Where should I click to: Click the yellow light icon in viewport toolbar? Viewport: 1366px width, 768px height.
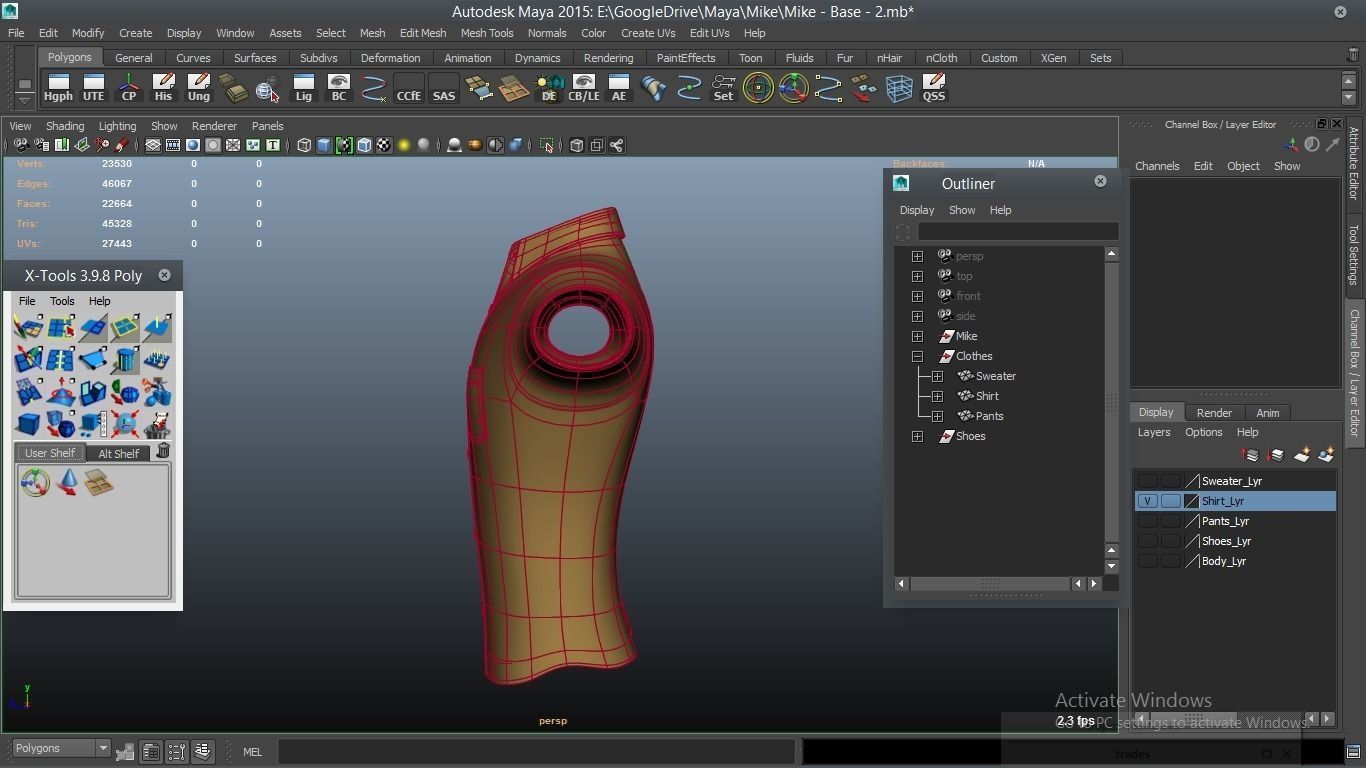pos(404,145)
